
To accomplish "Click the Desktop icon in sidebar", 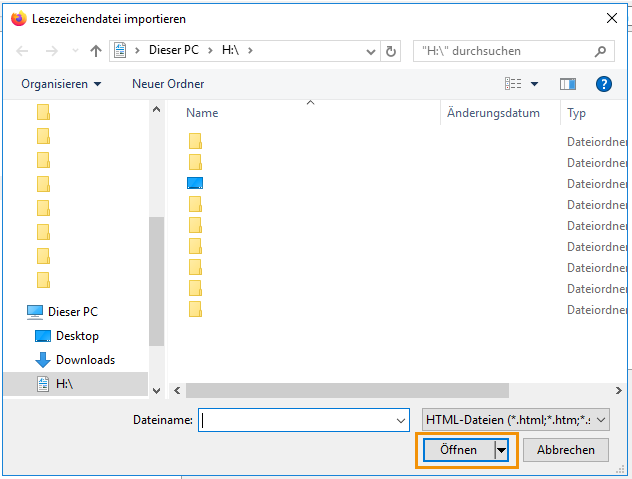I will point(43,336).
